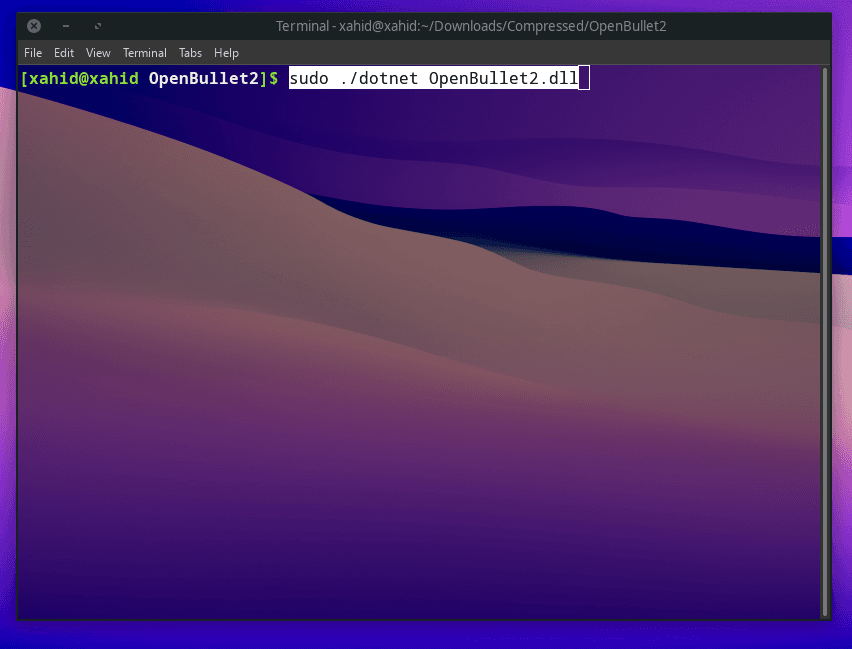Image resolution: width=852 pixels, height=649 pixels.
Task: Open the Edit menu
Action: [x=64, y=52]
